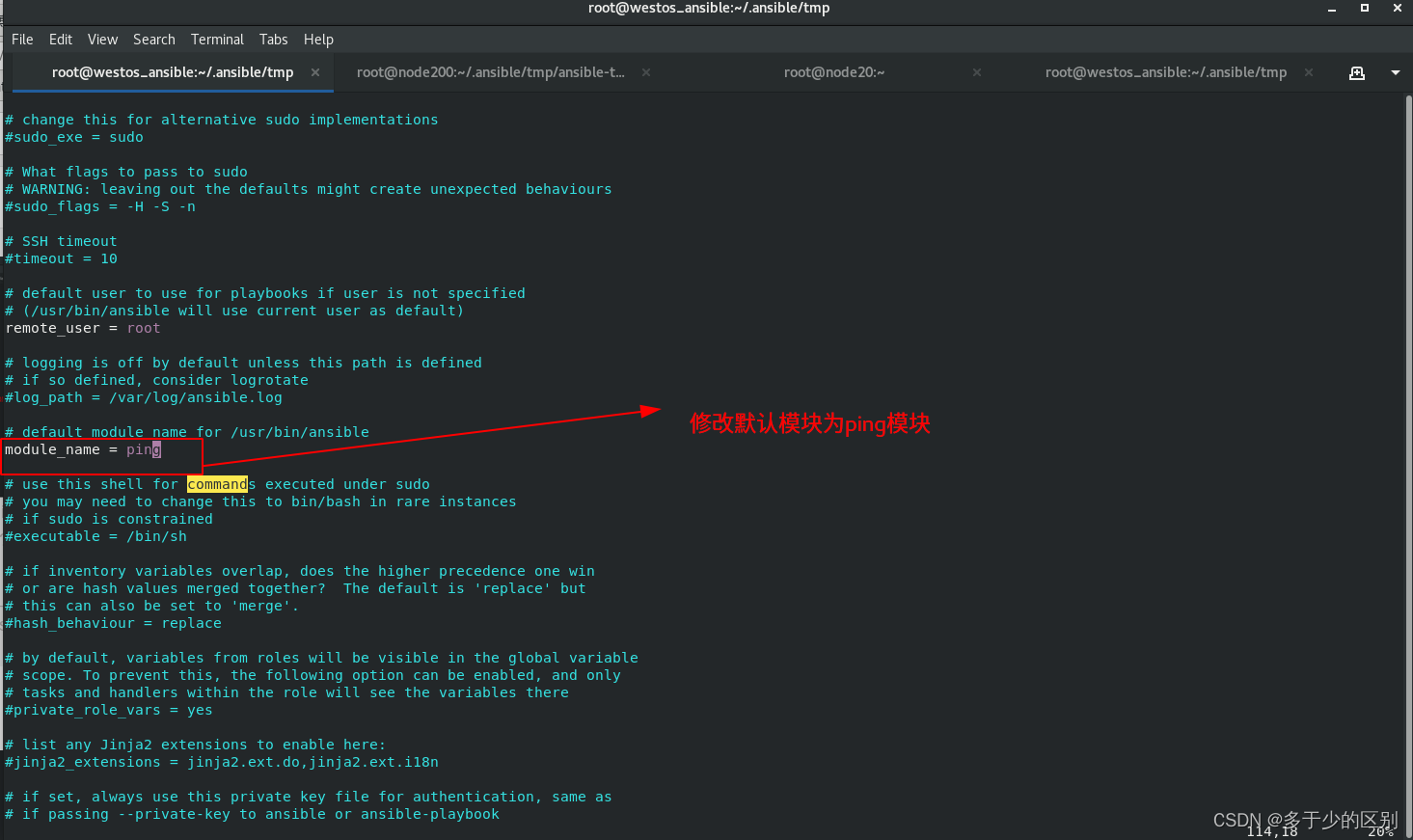Open the File menu
The height and width of the screenshot is (840, 1413).
(x=22, y=40)
